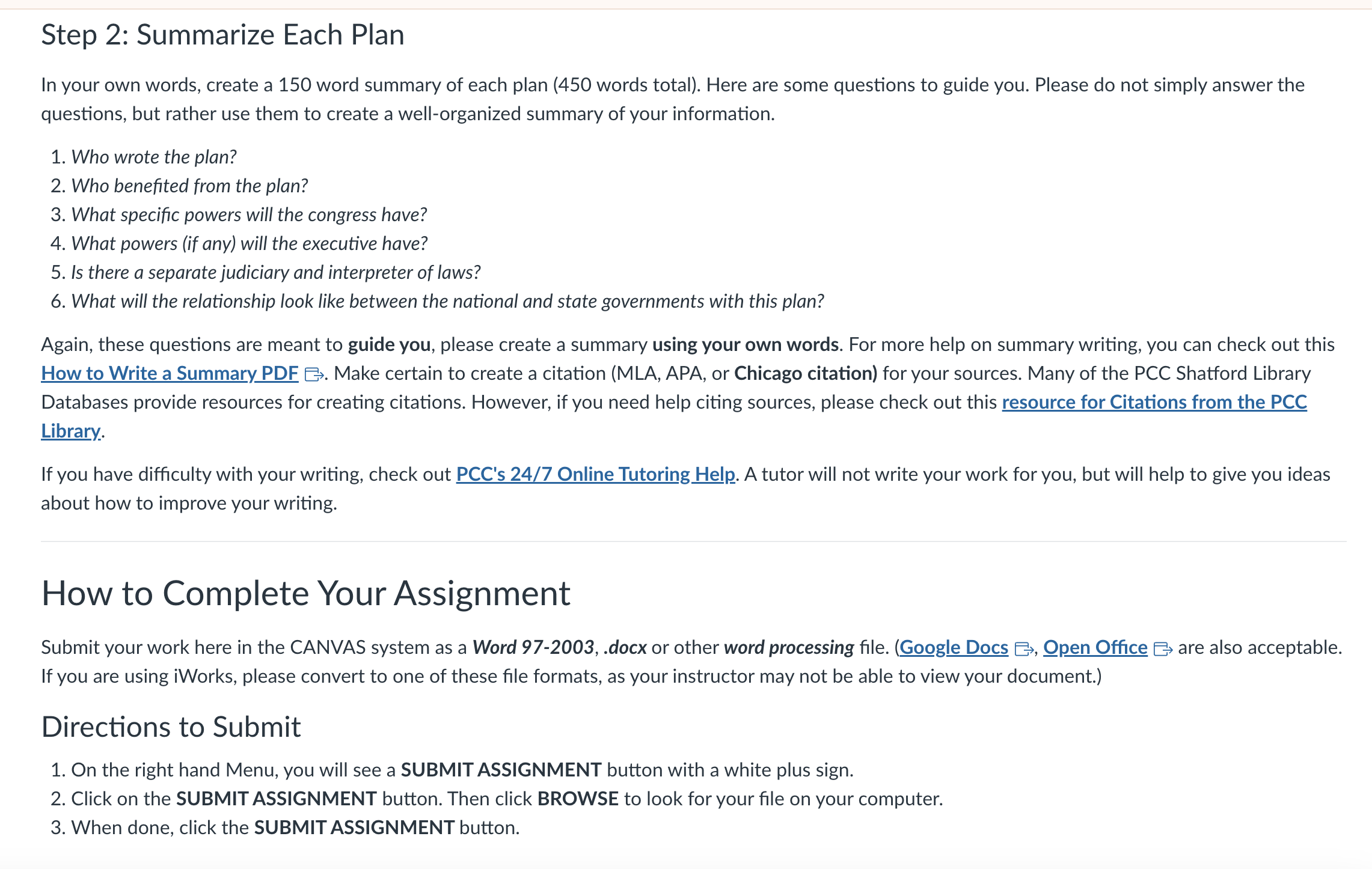Click external-link icon after How to Write a Summary PDF

[314, 374]
